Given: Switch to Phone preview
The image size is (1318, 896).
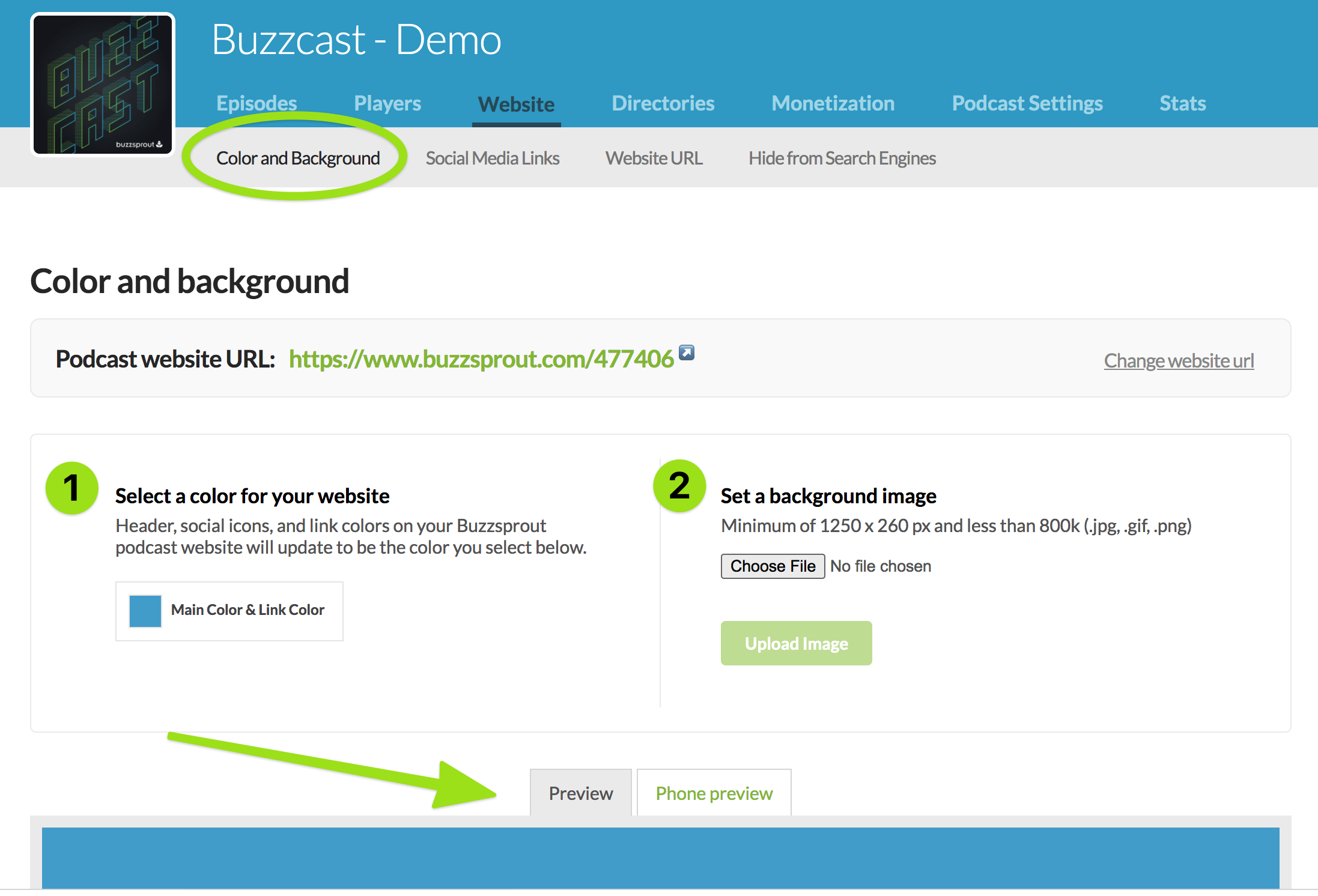Looking at the screenshot, I should click(x=714, y=793).
